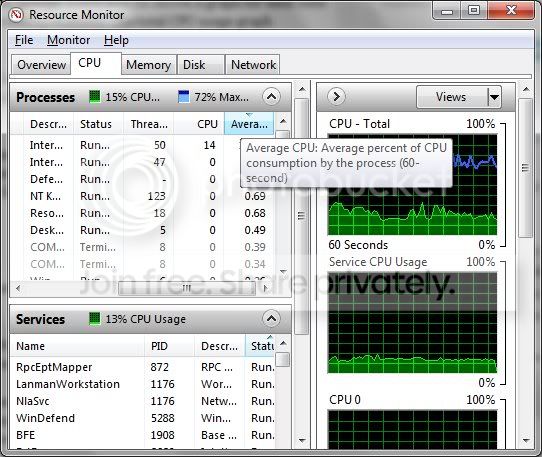Click the Processes horizontal scroll right arrow
This screenshot has height=457, width=542.
(x=265, y=288)
